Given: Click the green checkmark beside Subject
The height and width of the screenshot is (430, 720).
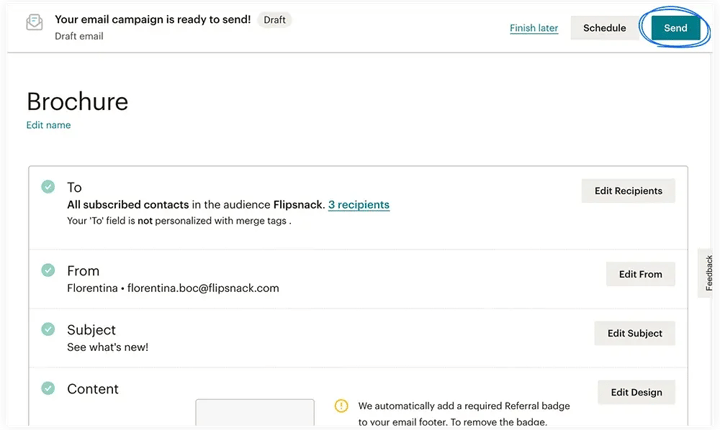Looking at the screenshot, I should pos(48,329).
